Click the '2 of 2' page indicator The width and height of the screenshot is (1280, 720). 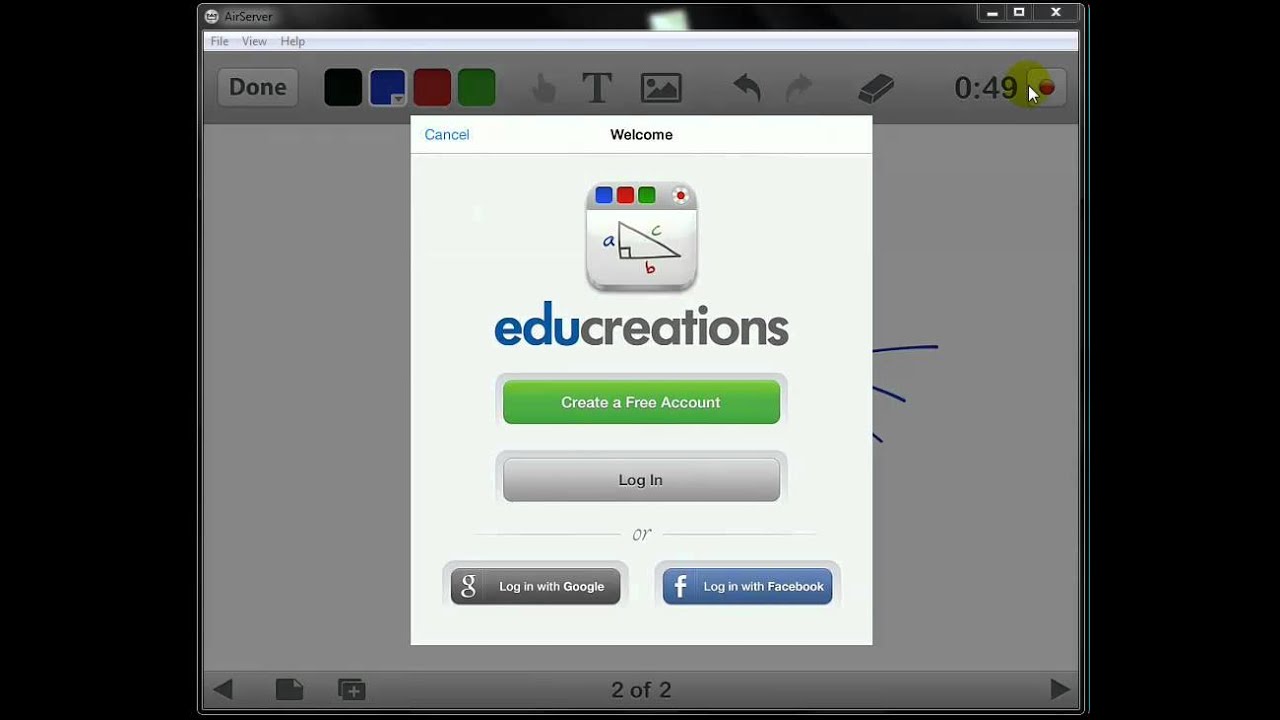[x=641, y=690]
